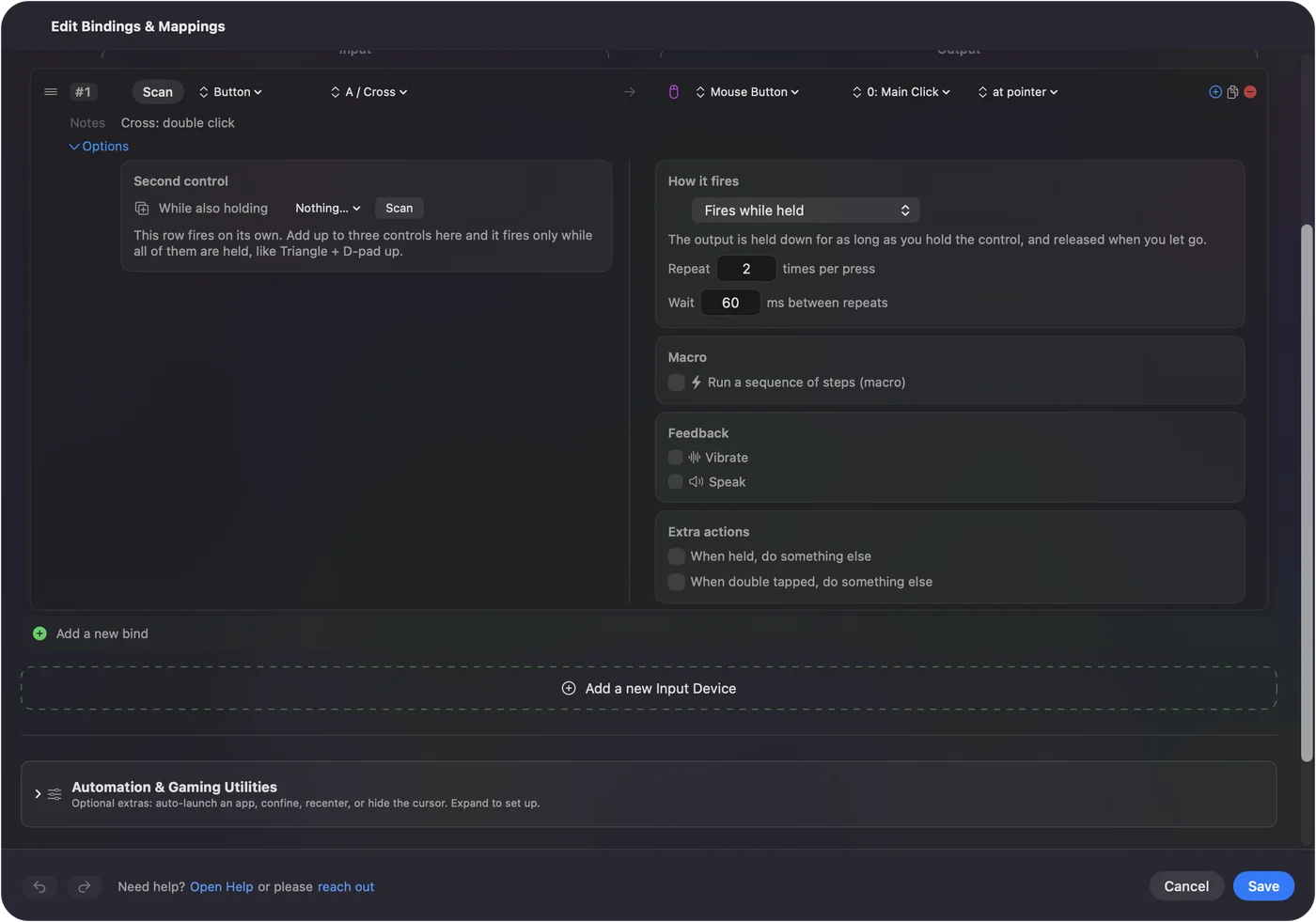
Task: Open the Fires while held dropdown
Action: [806, 211]
